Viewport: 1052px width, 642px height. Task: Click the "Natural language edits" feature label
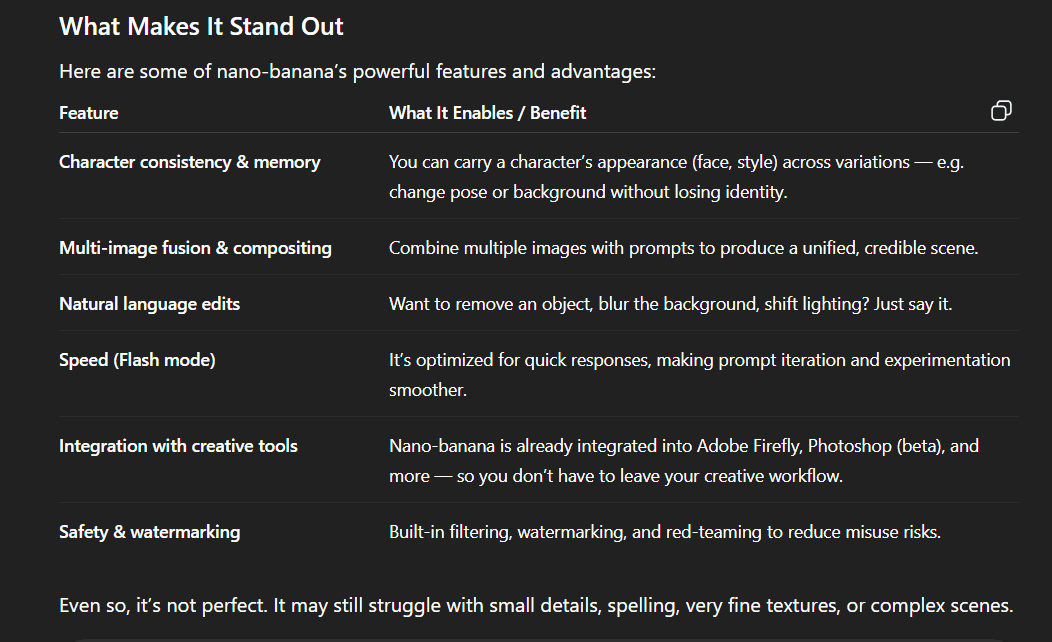point(149,303)
